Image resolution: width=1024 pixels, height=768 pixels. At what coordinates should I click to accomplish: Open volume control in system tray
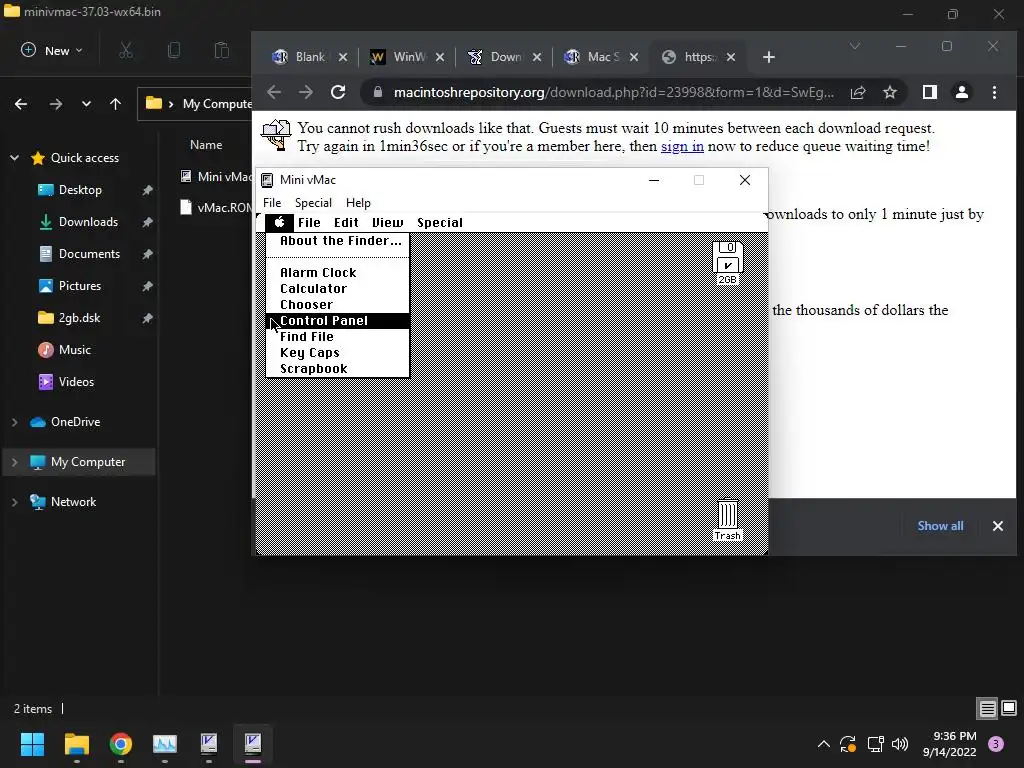click(900, 744)
